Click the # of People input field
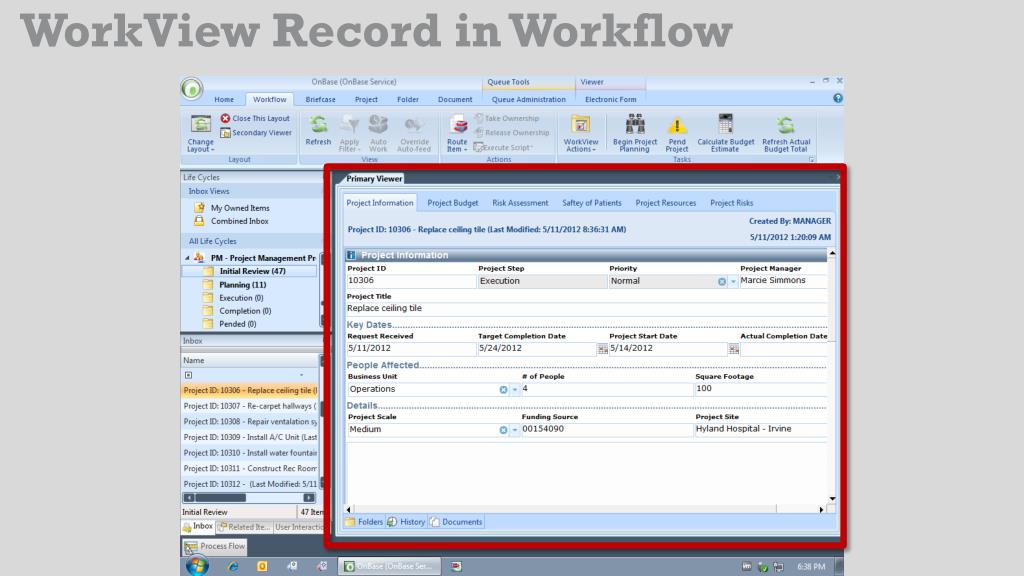 click(607, 389)
